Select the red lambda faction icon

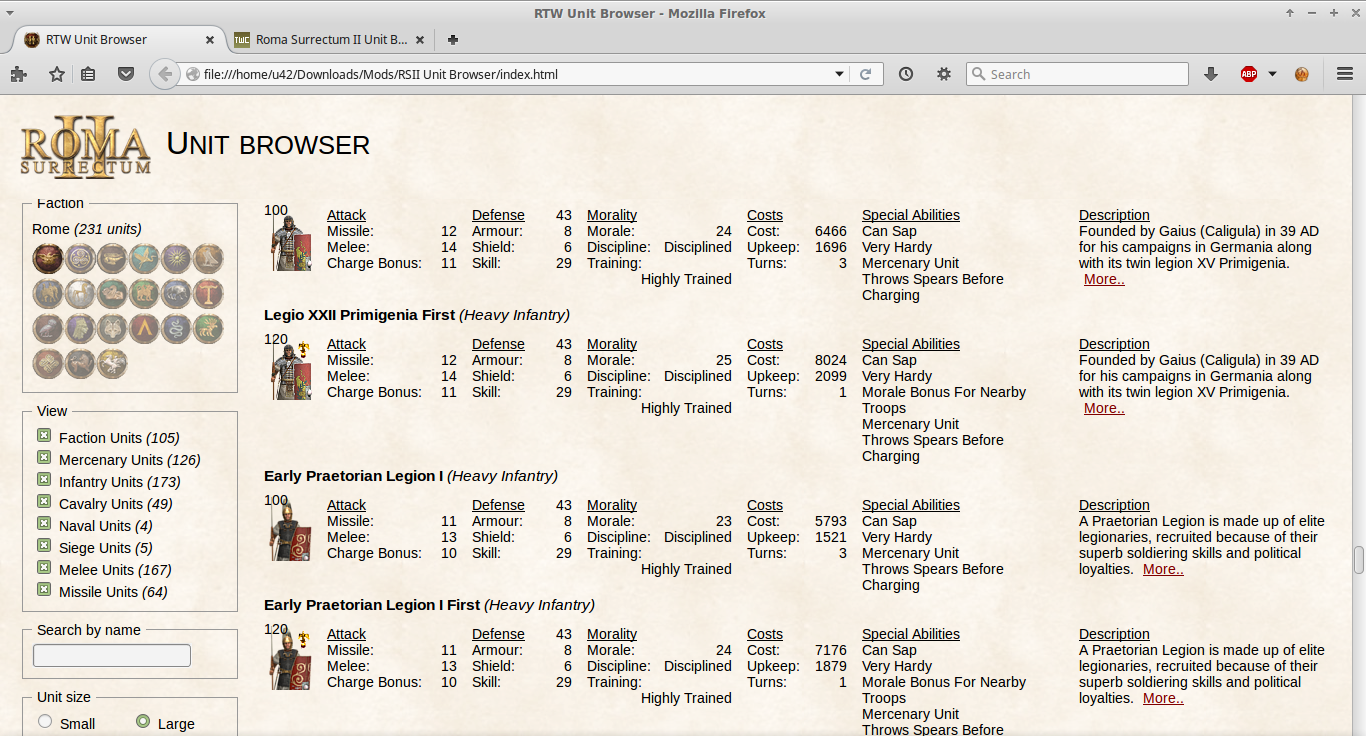(144, 329)
